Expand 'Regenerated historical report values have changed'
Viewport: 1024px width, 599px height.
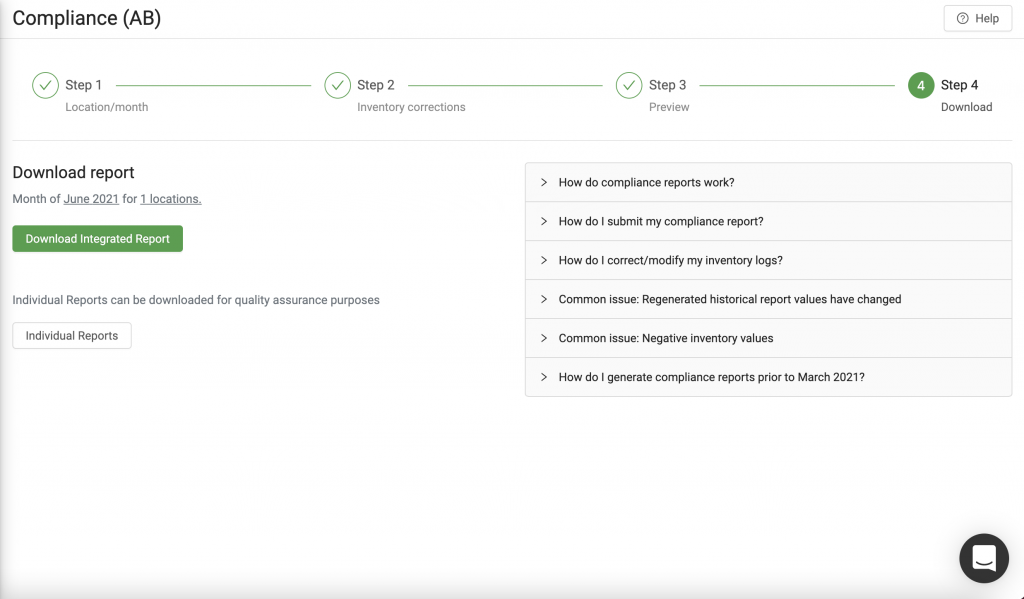[769, 299]
